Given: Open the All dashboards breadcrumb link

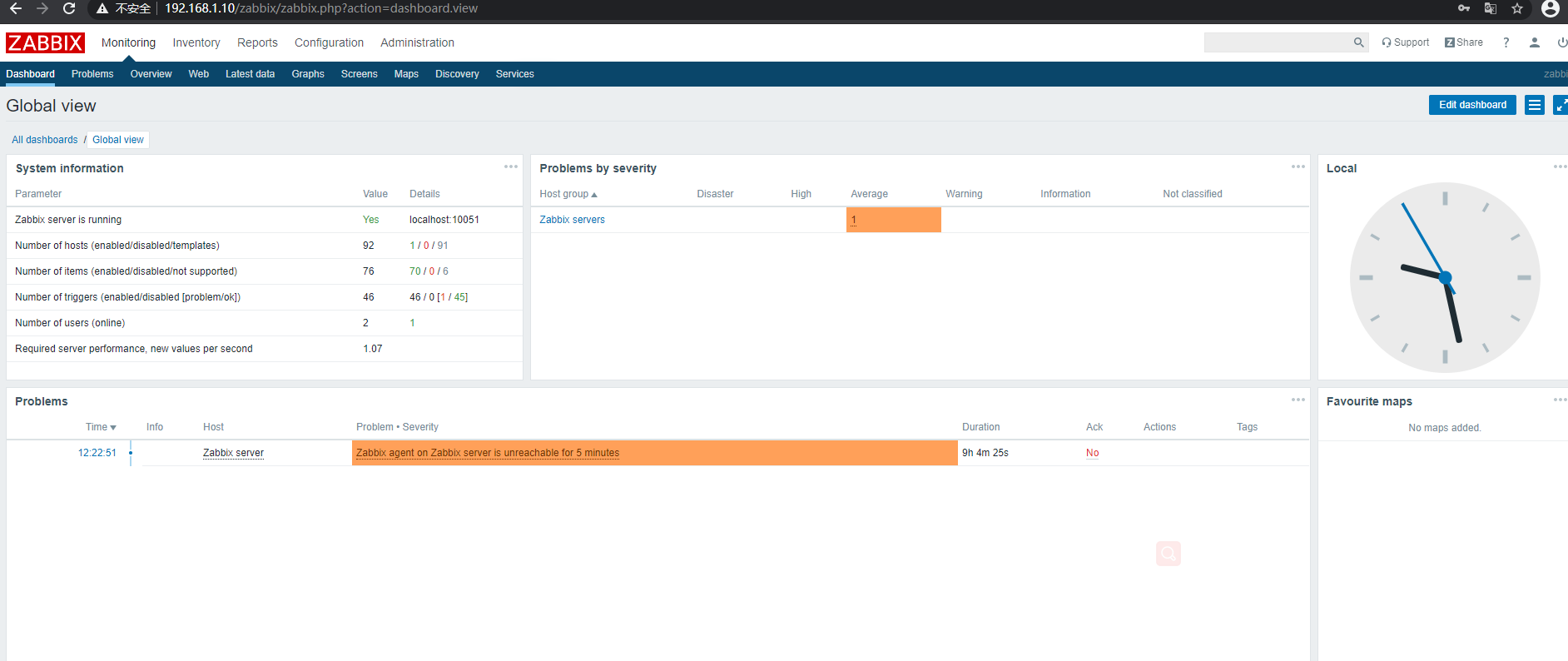Looking at the screenshot, I should 45,140.
